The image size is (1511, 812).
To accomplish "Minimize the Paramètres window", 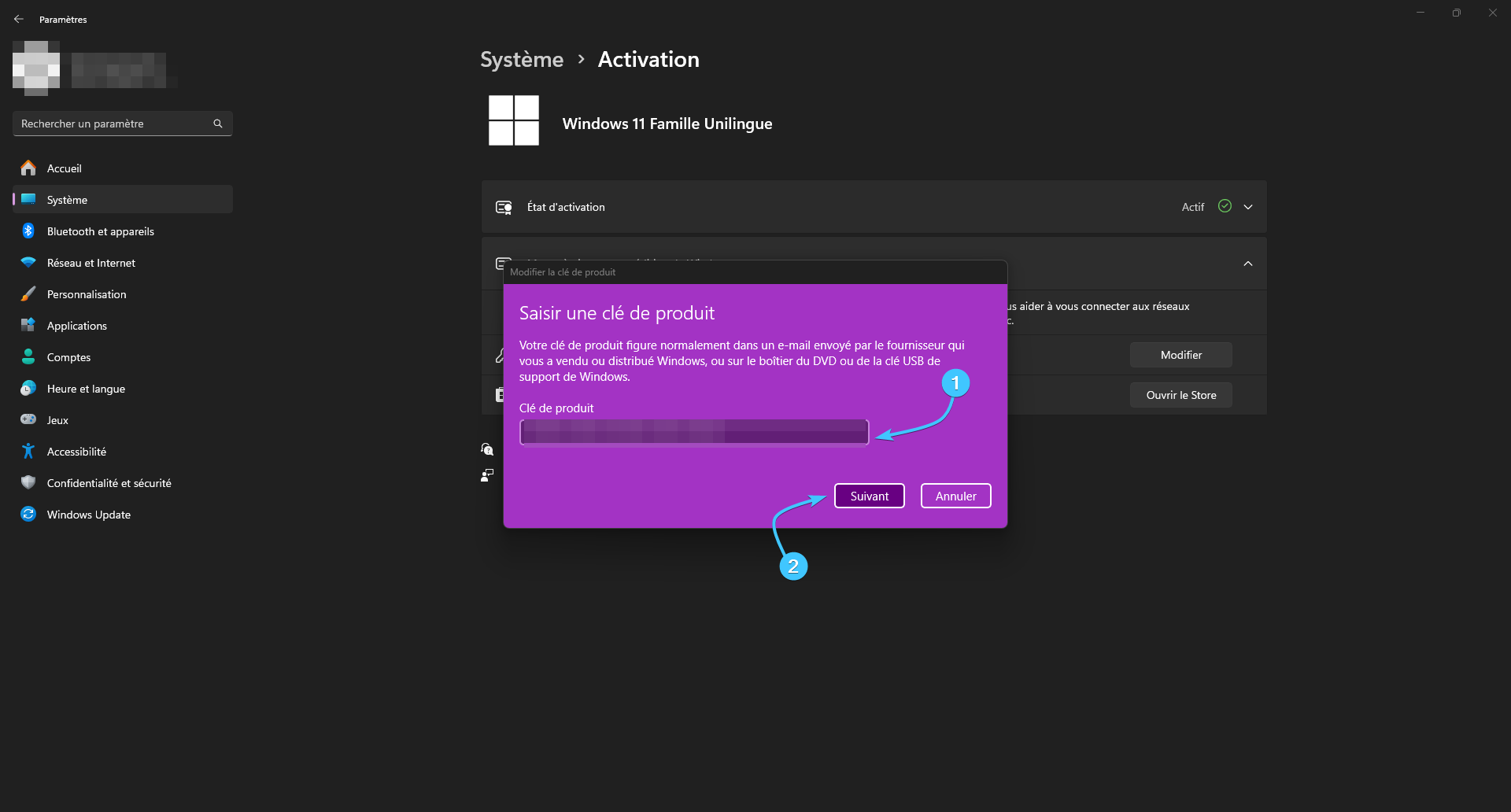I will pos(1420,13).
